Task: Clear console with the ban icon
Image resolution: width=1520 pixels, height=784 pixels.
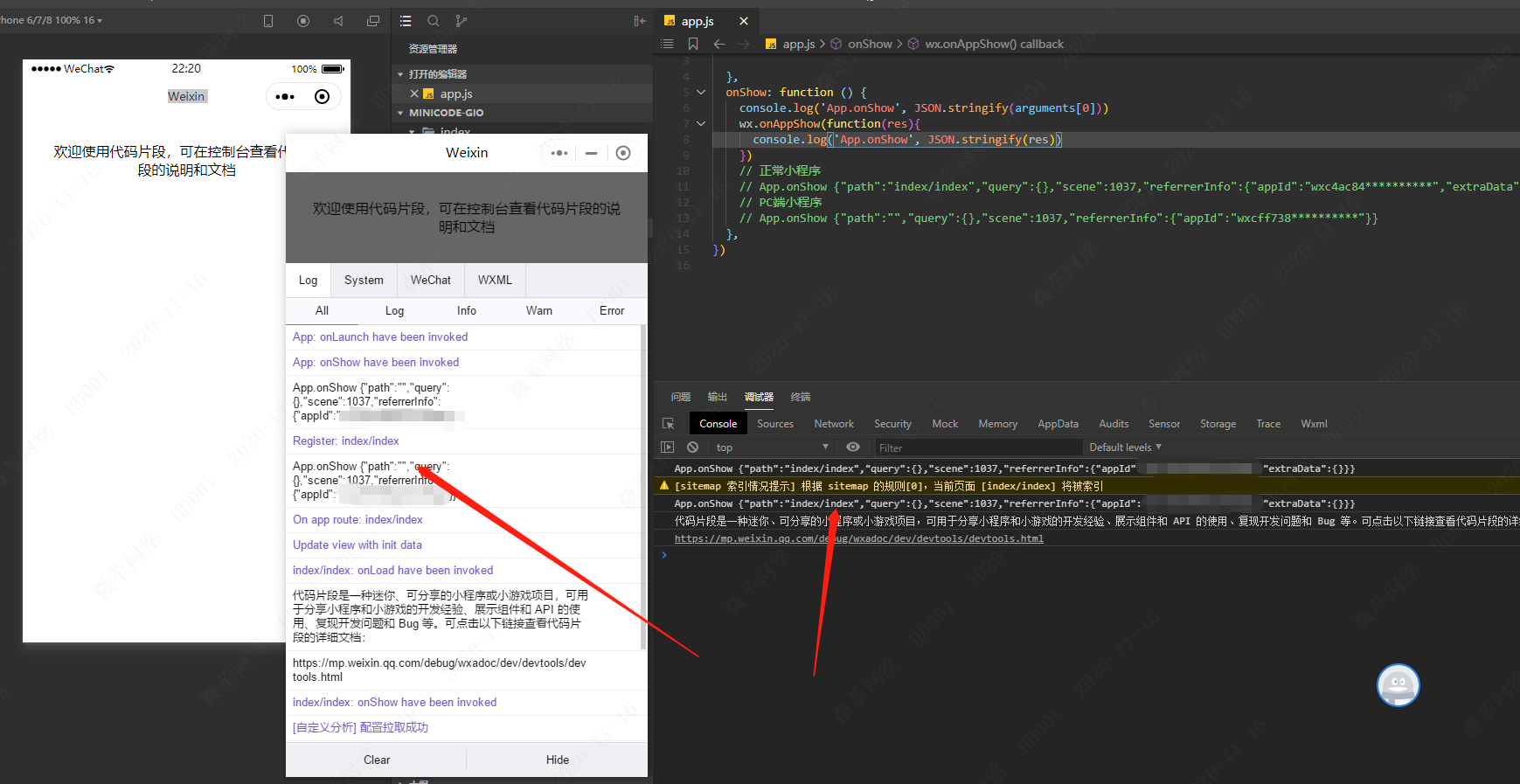Action: (x=692, y=448)
